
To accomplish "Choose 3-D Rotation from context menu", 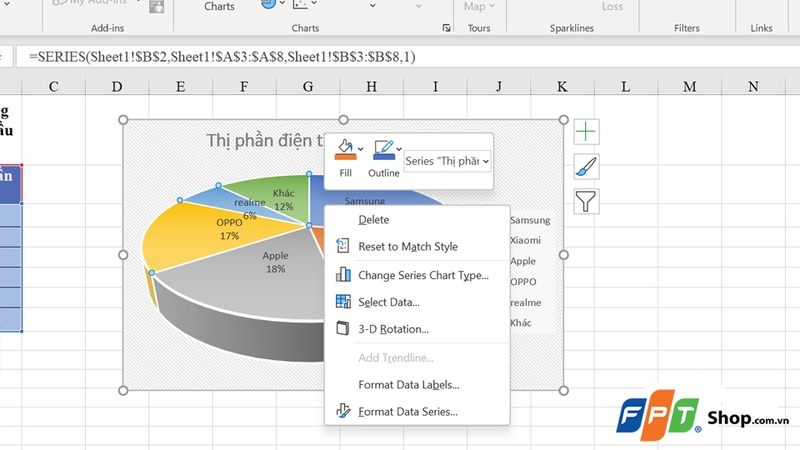I will click(417, 329).
